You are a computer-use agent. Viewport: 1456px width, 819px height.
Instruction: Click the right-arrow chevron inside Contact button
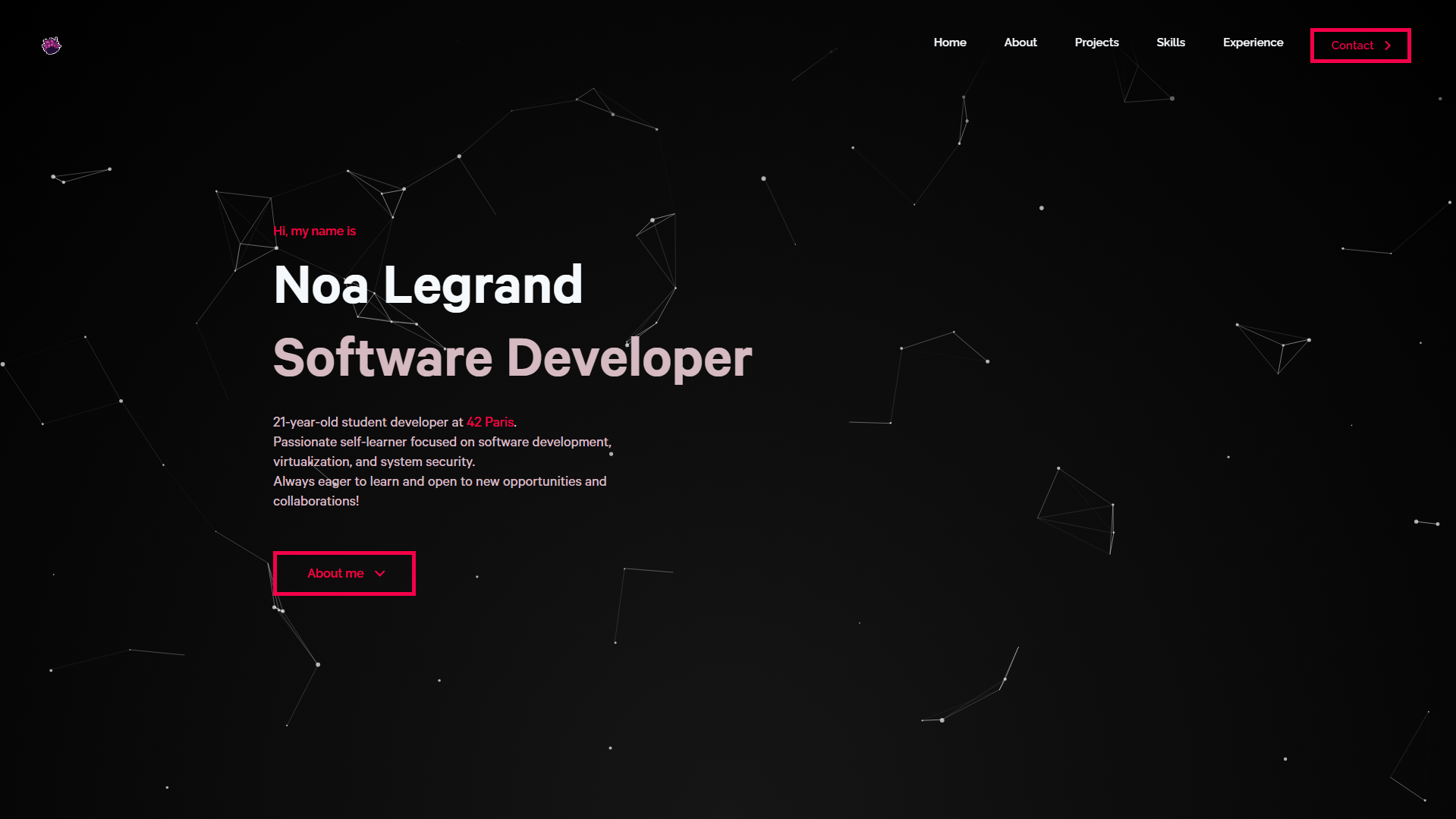(1388, 46)
